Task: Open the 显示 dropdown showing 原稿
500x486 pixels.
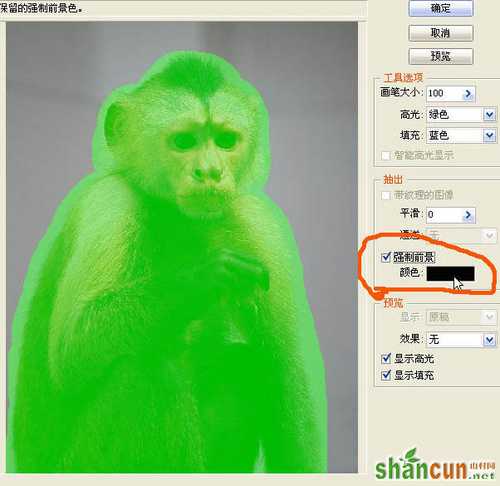Action: pos(489,317)
